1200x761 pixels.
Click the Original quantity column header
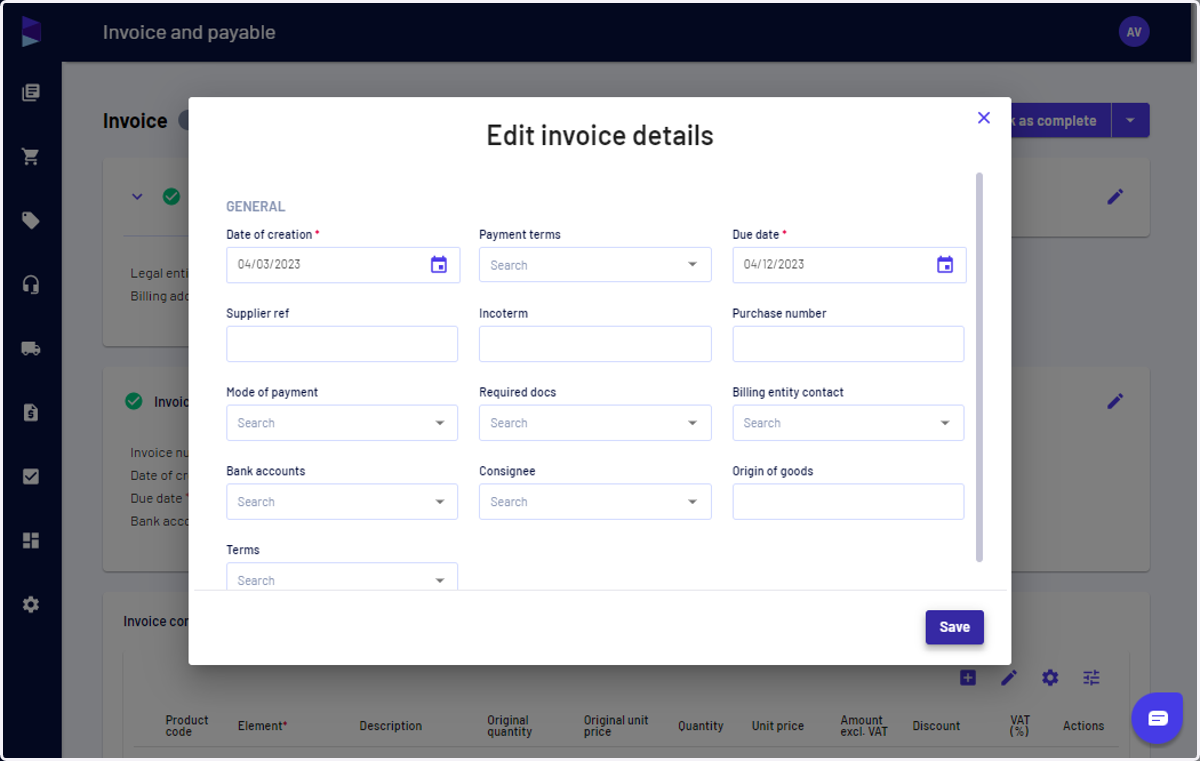point(509,726)
